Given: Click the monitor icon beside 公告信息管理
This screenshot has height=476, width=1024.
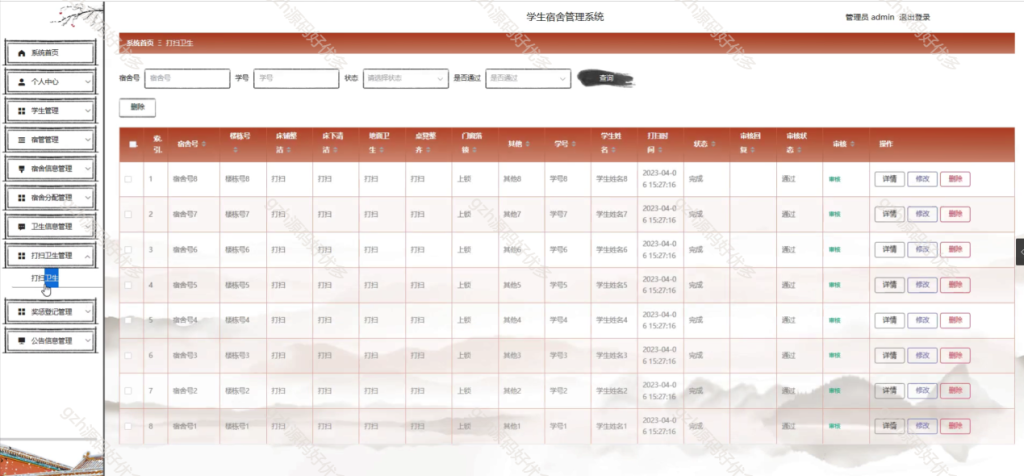Looking at the screenshot, I should [22, 341].
